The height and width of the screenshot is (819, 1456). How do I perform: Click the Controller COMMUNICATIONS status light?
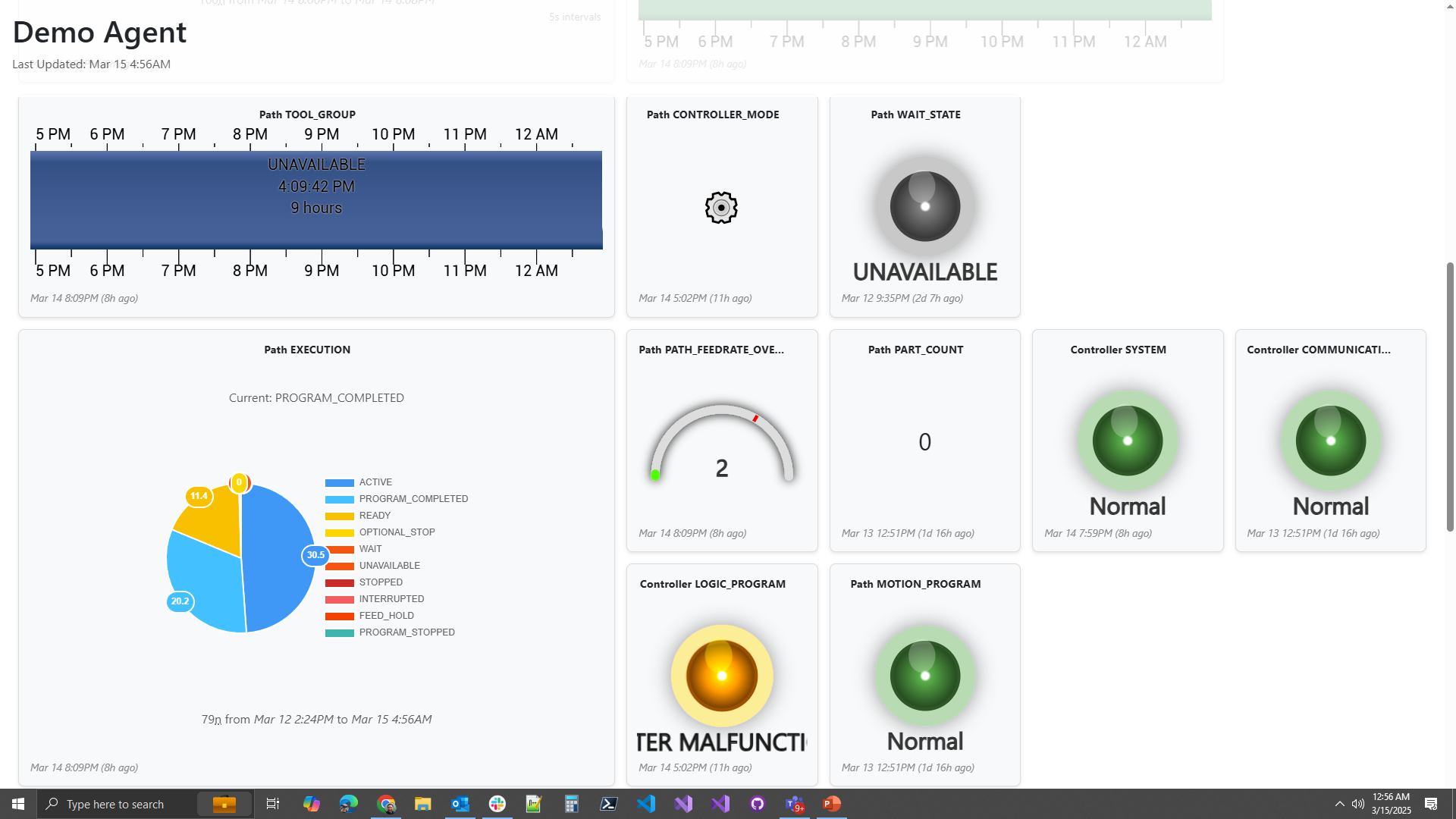click(x=1330, y=441)
